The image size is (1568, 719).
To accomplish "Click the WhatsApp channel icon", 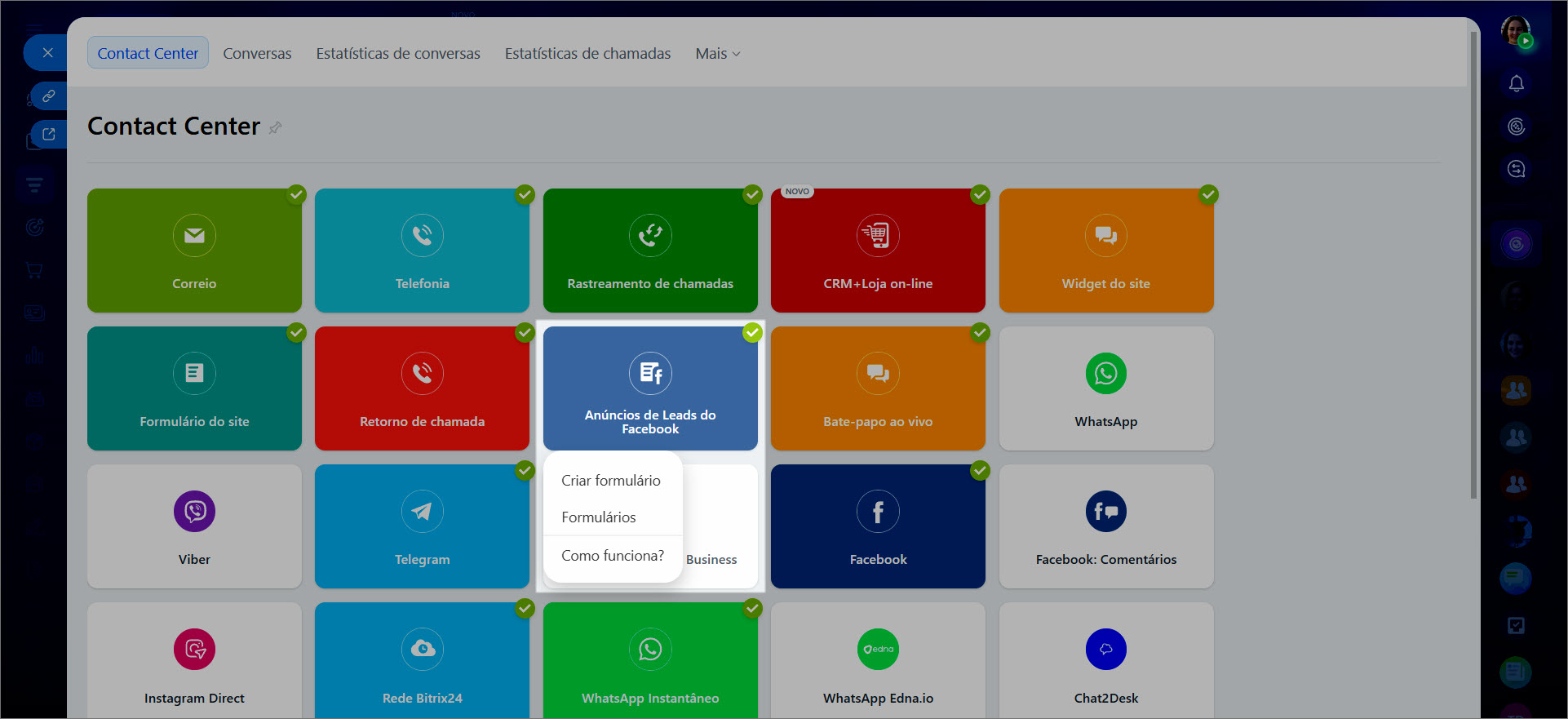I will pyautogui.click(x=1105, y=373).
